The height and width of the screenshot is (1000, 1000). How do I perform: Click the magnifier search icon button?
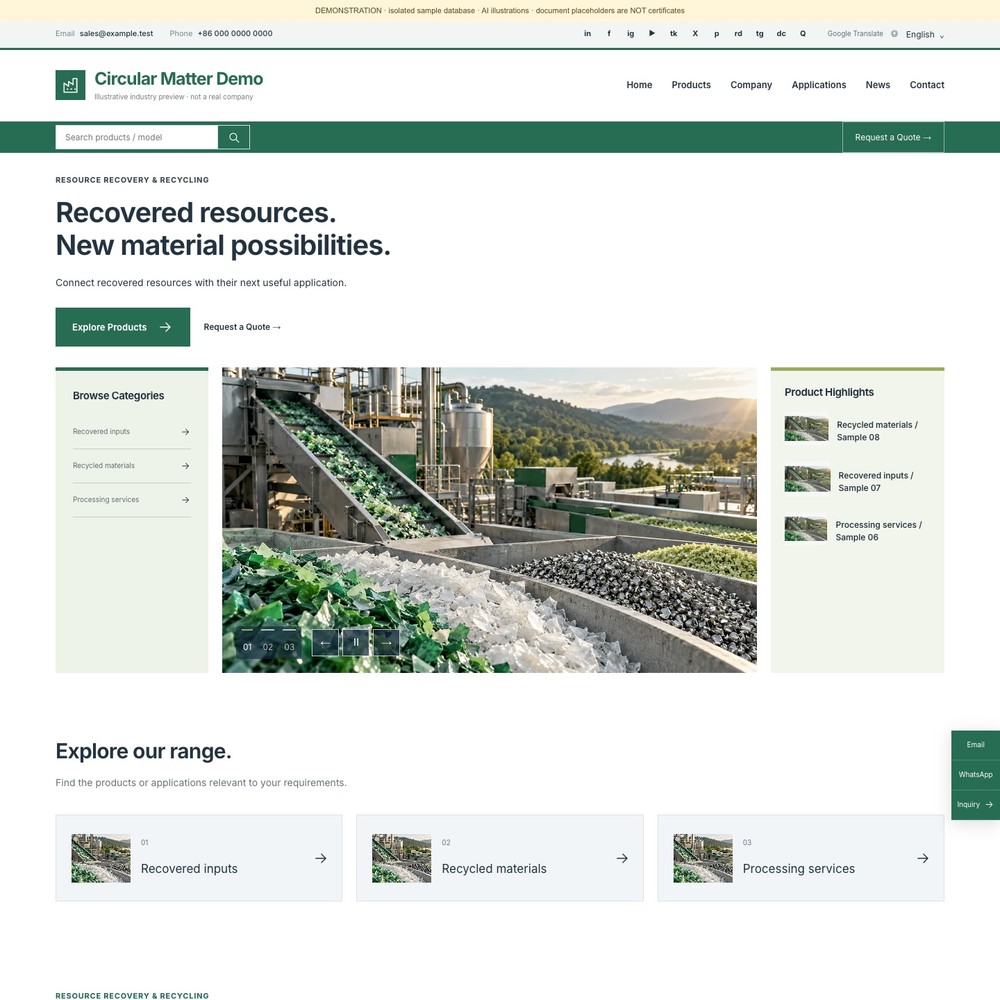tap(234, 137)
